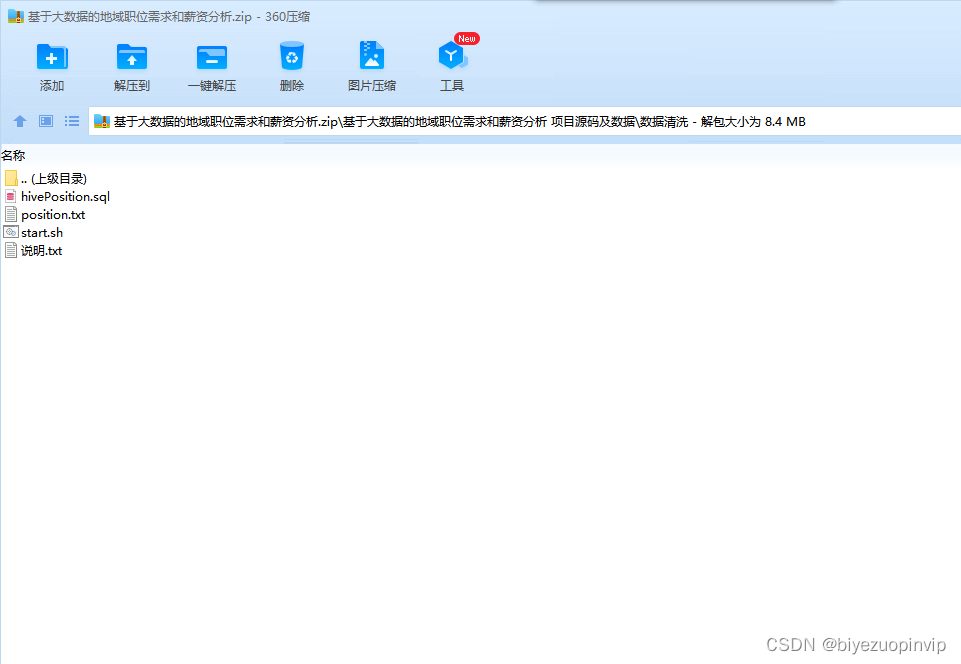Click the 360压缩 app icon in title bar
961x664 pixels.
15,17
